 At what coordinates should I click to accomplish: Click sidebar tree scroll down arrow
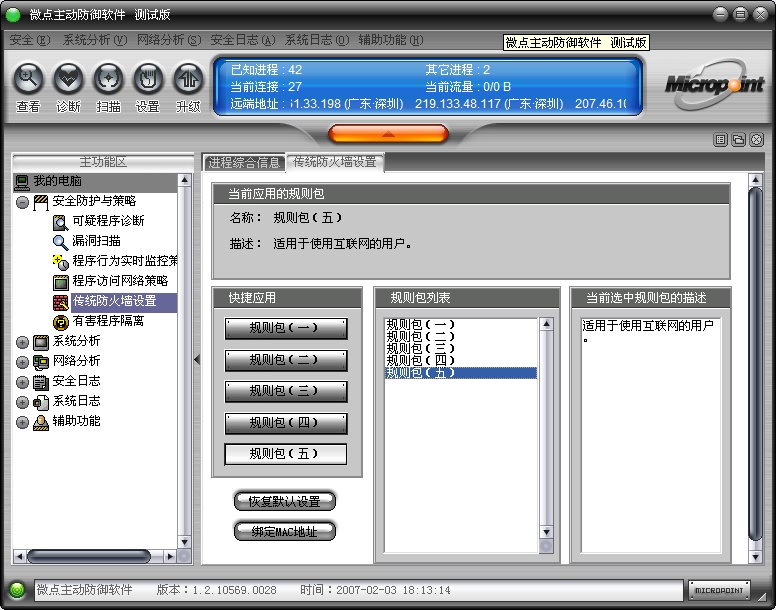[184, 542]
